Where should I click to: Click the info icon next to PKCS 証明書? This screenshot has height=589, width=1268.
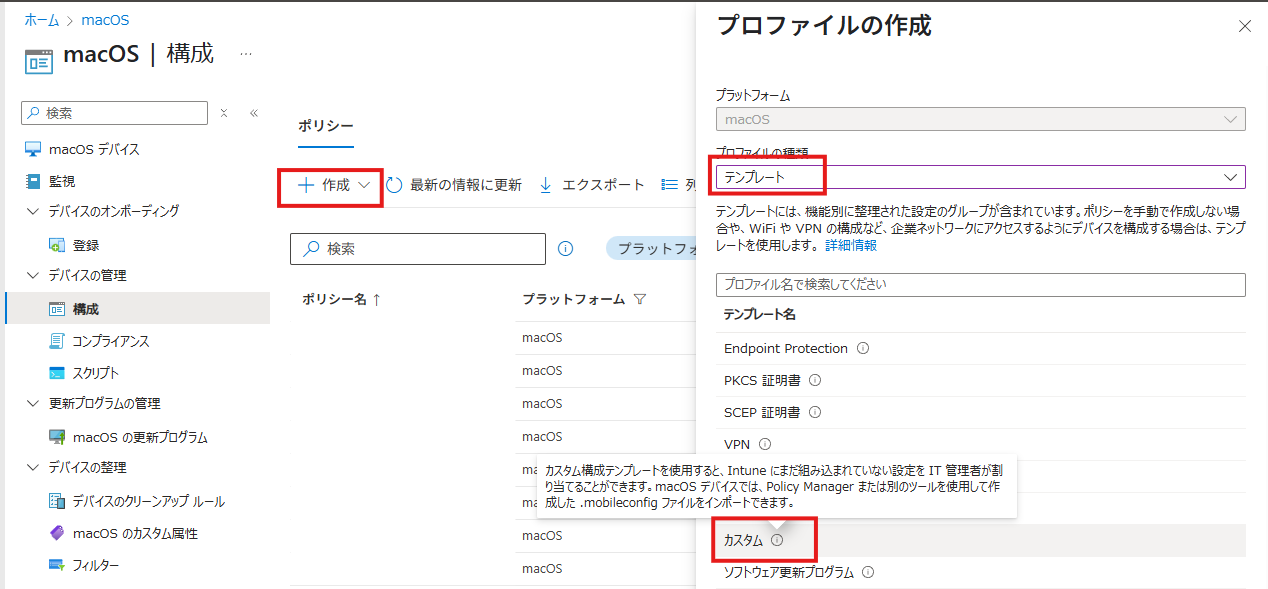(815, 381)
